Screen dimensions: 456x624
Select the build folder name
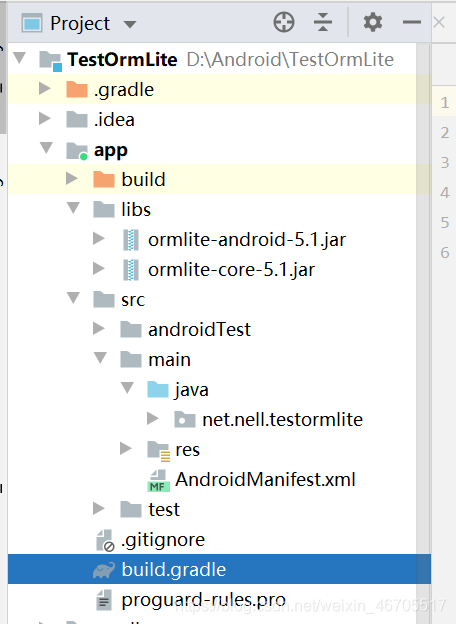point(143,179)
